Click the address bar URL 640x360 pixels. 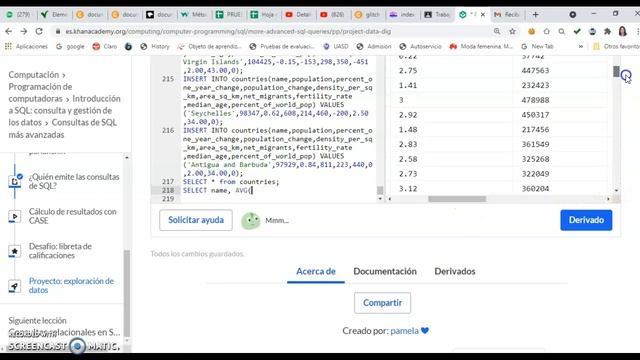[x=228, y=31]
